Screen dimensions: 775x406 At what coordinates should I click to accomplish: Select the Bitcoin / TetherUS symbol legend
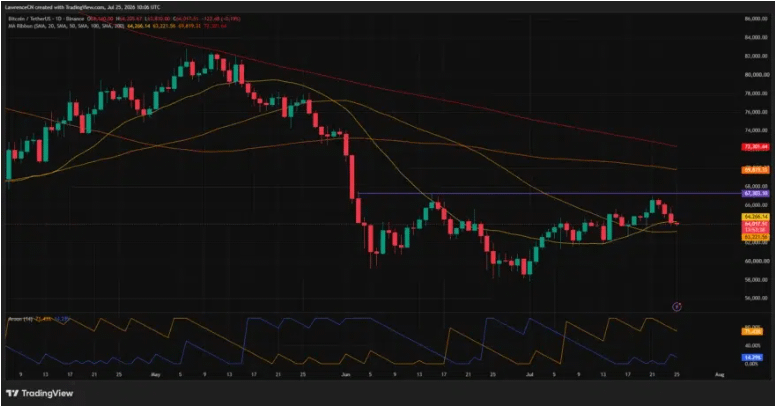[47, 19]
